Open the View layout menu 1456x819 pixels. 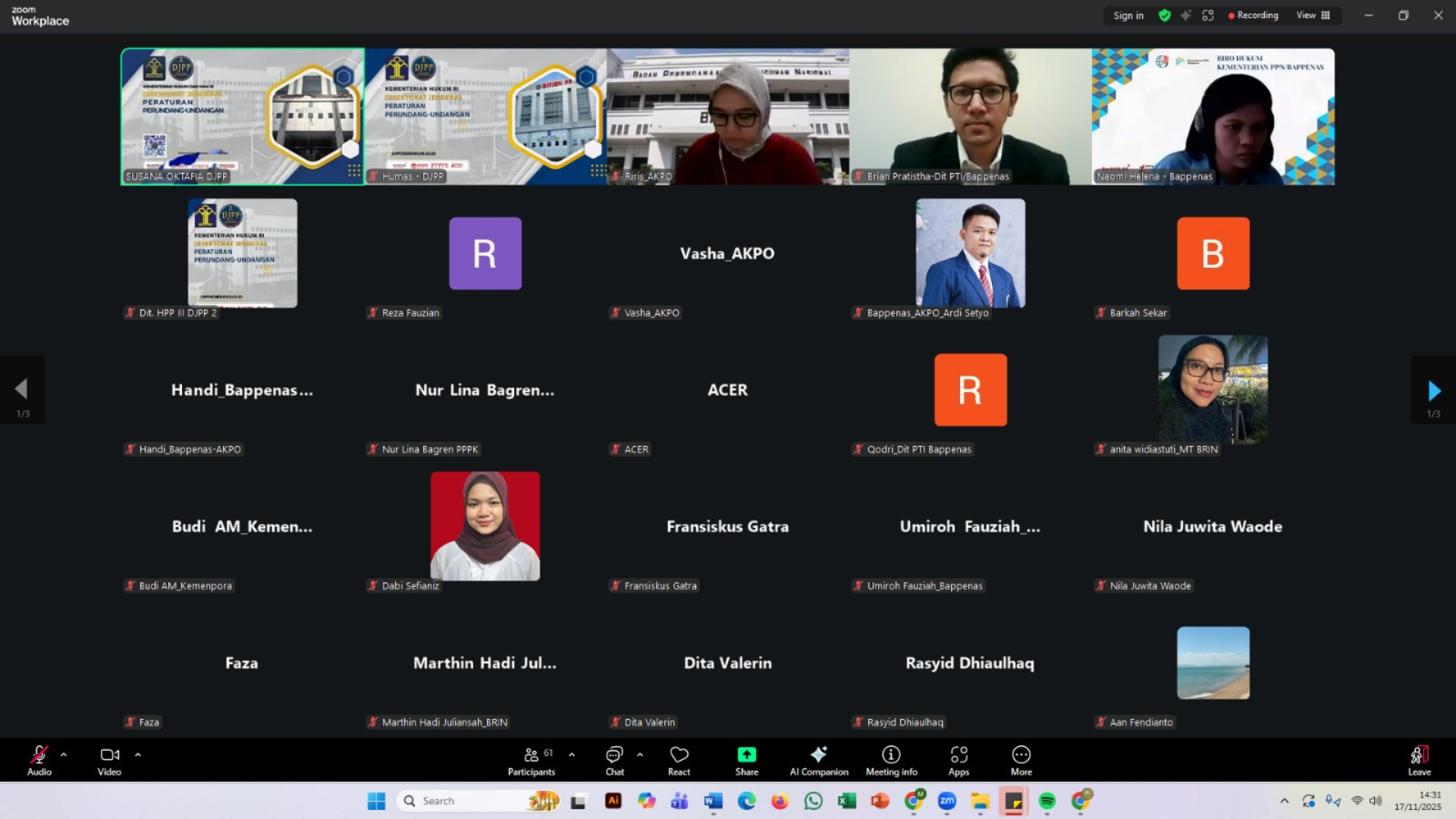[1313, 15]
